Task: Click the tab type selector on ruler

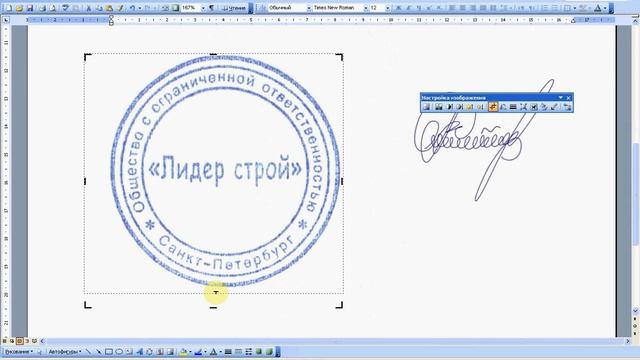Action: 6,20
